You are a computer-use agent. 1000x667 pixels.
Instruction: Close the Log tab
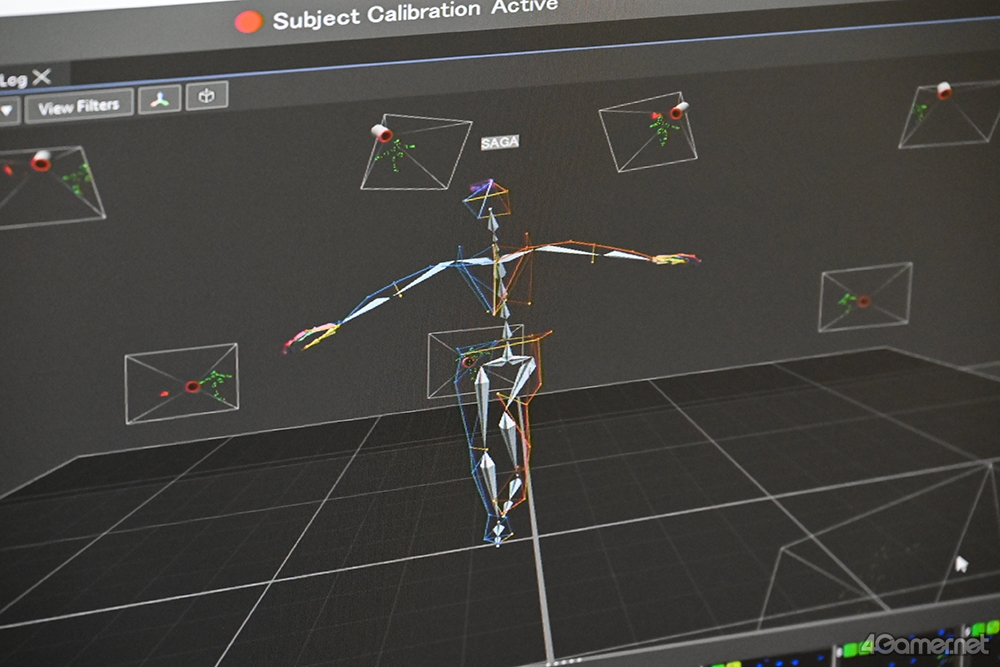tap(41, 77)
